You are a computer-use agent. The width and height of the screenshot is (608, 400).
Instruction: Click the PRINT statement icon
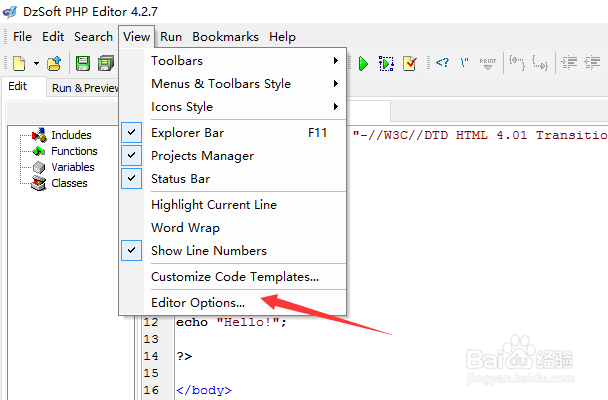[x=488, y=63]
